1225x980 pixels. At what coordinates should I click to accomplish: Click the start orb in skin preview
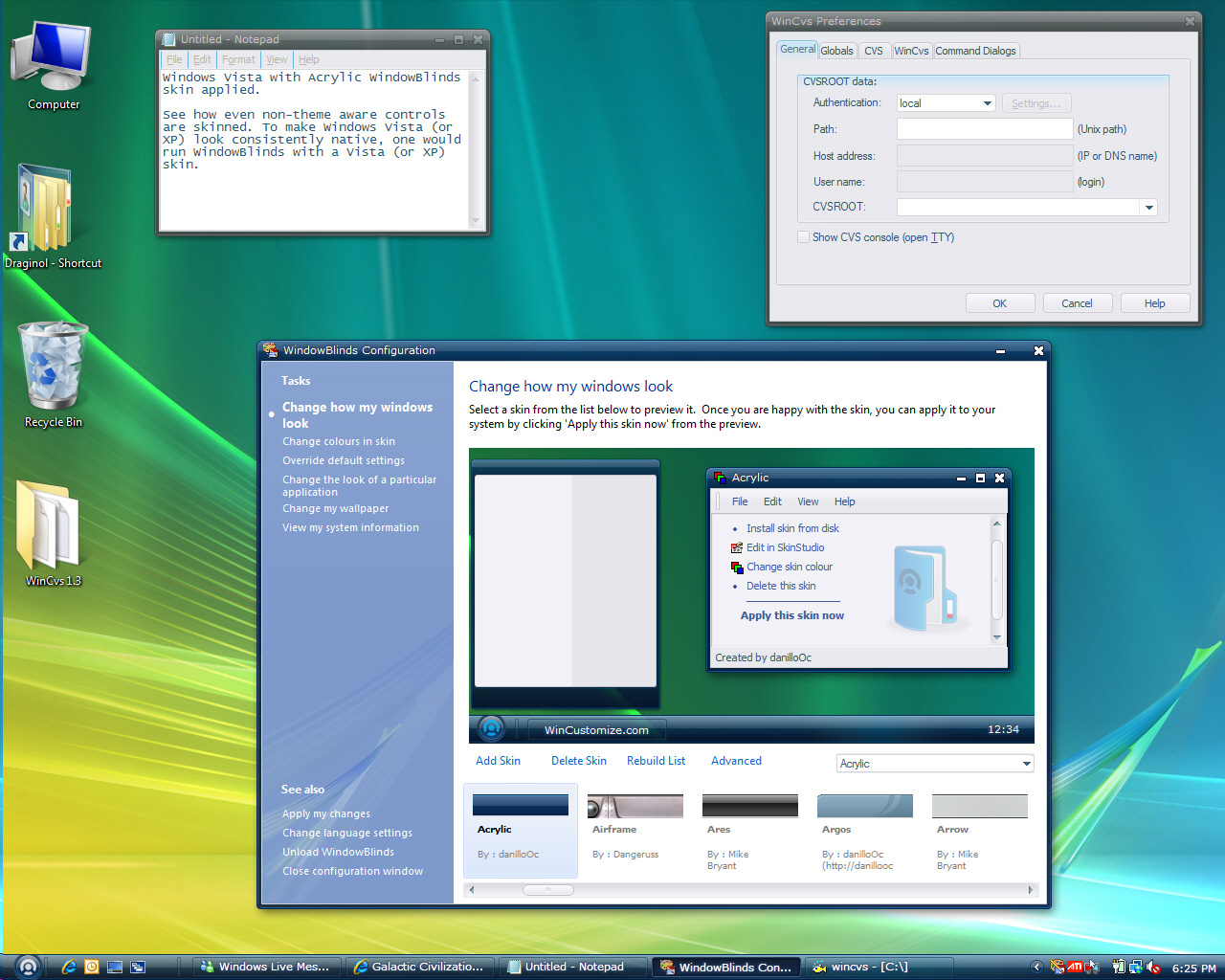(x=491, y=728)
